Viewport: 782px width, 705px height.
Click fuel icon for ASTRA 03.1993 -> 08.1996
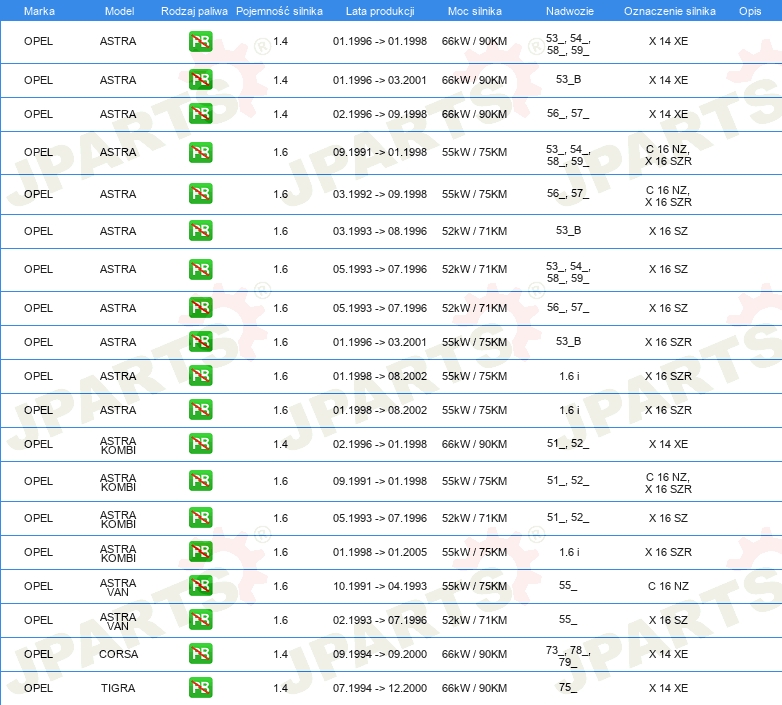click(200, 231)
